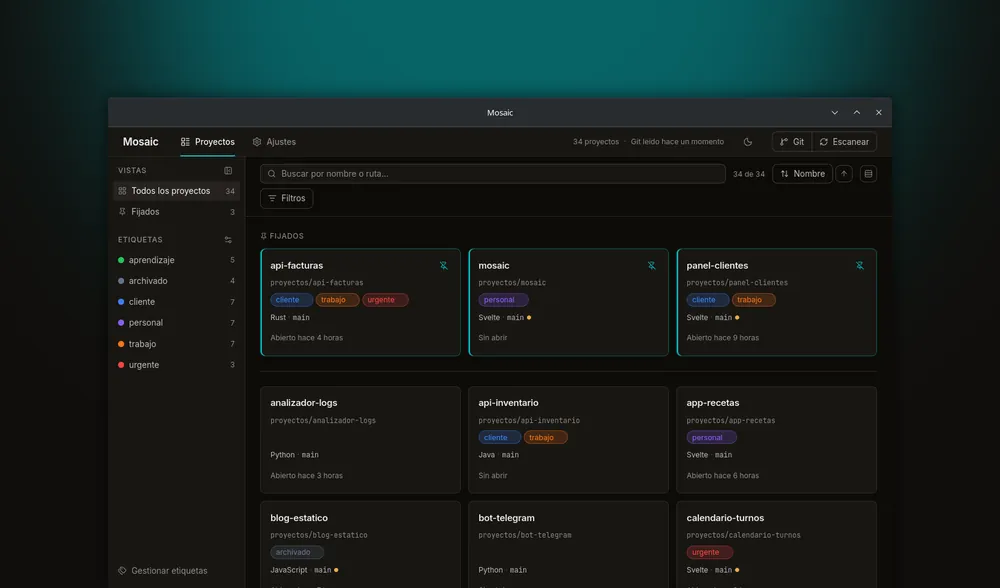1000x588 pixels.
Task: Click the Git button
Action: 792,142
